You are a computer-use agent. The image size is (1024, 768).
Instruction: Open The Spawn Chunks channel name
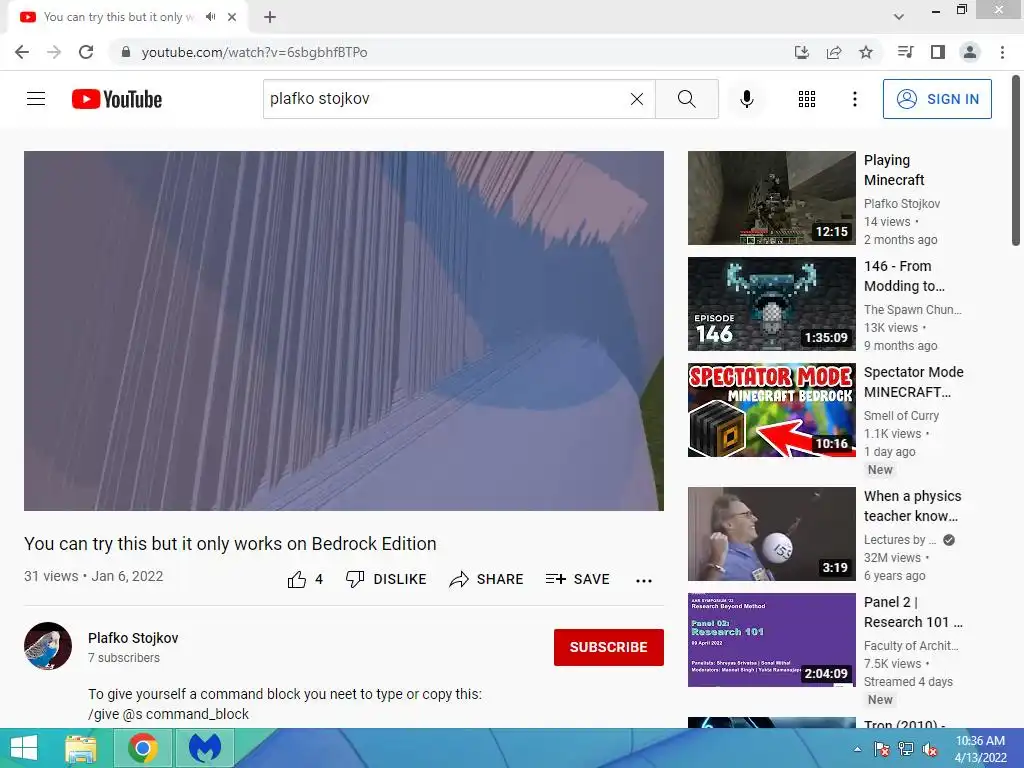[912, 310]
